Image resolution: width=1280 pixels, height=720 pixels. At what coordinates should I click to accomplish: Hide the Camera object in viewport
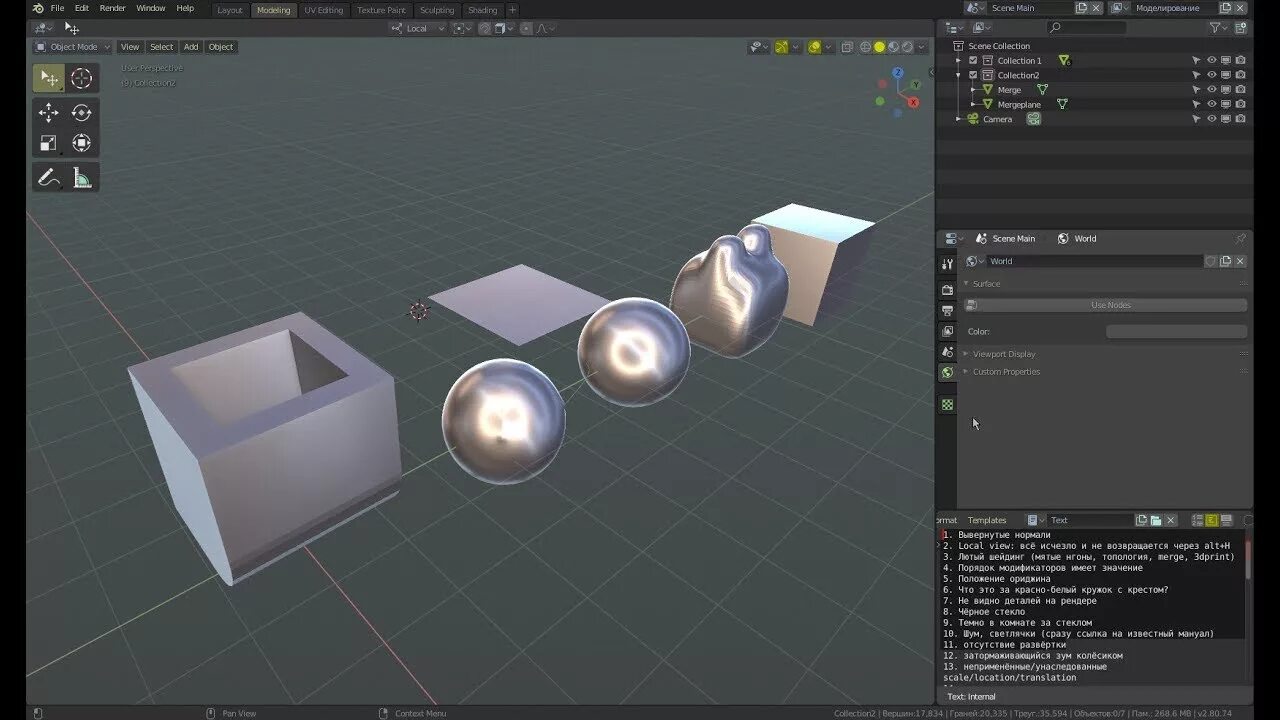coord(1211,119)
